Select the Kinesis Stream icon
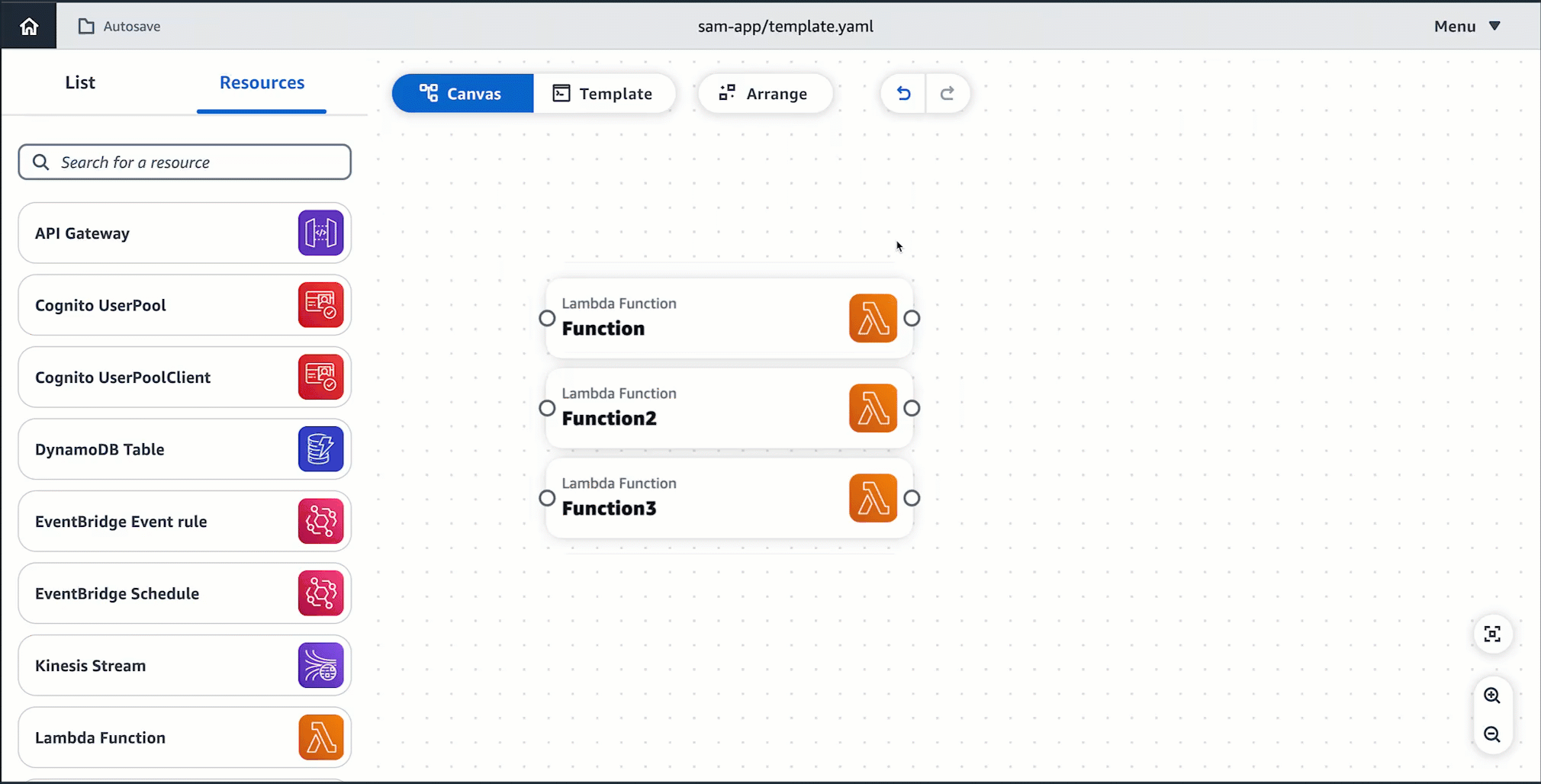This screenshot has width=1541, height=784. pos(320,665)
